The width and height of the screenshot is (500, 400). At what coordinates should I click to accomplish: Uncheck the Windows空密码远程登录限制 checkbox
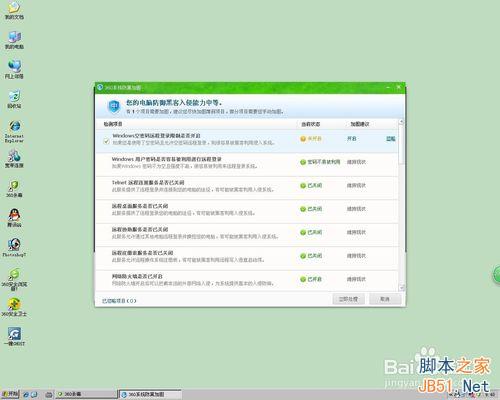pyautogui.click(x=106, y=141)
